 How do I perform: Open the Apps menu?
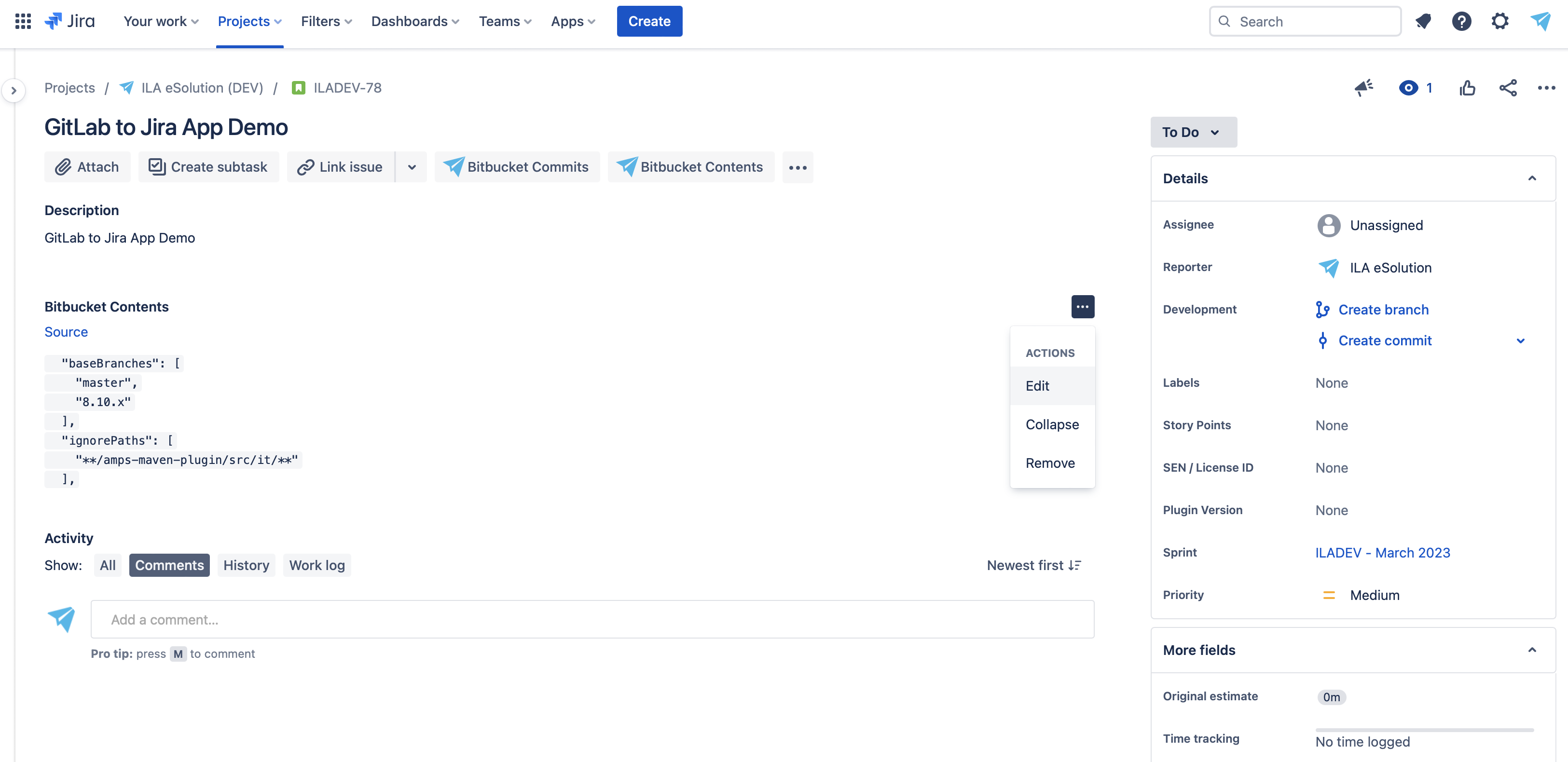(x=572, y=21)
